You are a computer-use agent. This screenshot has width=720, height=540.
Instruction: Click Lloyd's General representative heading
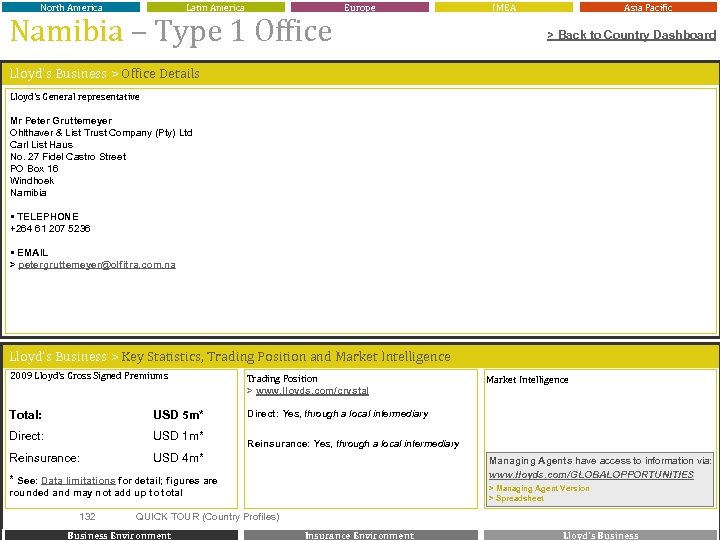click(74, 97)
